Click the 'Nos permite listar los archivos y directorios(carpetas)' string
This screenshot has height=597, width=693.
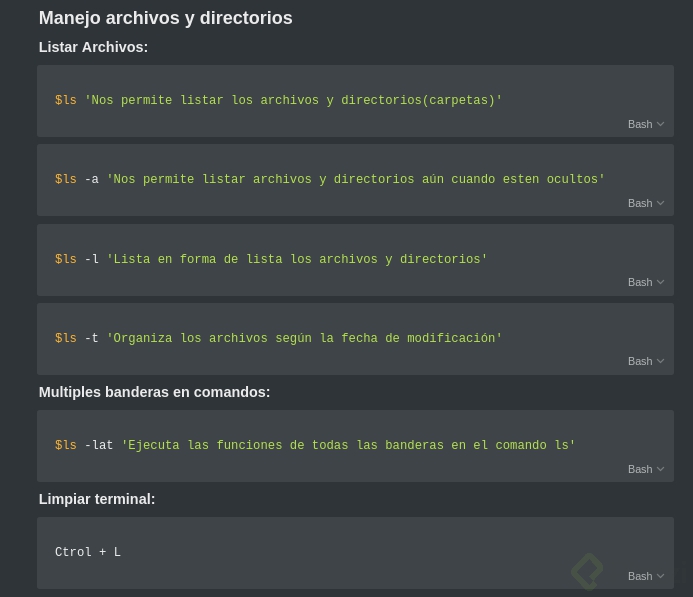click(x=293, y=101)
